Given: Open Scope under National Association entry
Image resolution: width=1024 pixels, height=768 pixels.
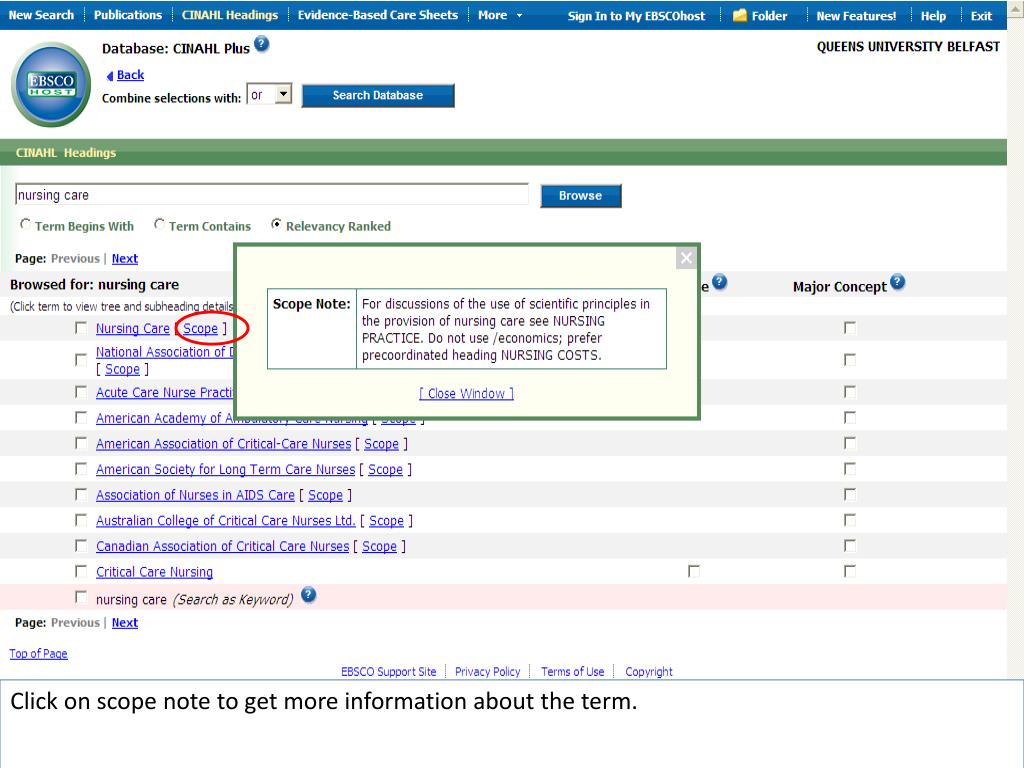Looking at the screenshot, I should click(x=122, y=370).
